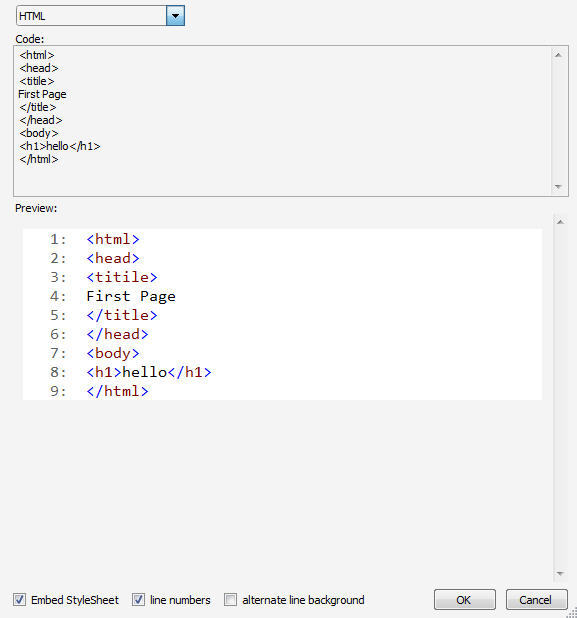The height and width of the screenshot is (618, 577).
Task: Toggle the Embed StyleSheet checkbox
Action: point(20,599)
